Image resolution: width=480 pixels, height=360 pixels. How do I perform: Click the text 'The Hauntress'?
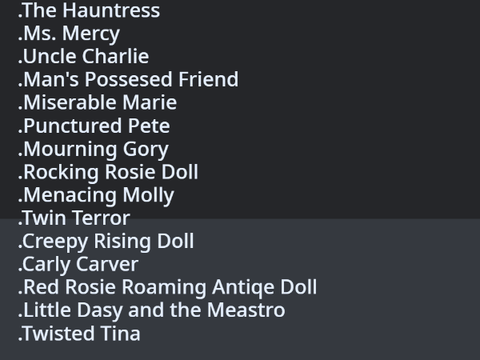(91, 10)
